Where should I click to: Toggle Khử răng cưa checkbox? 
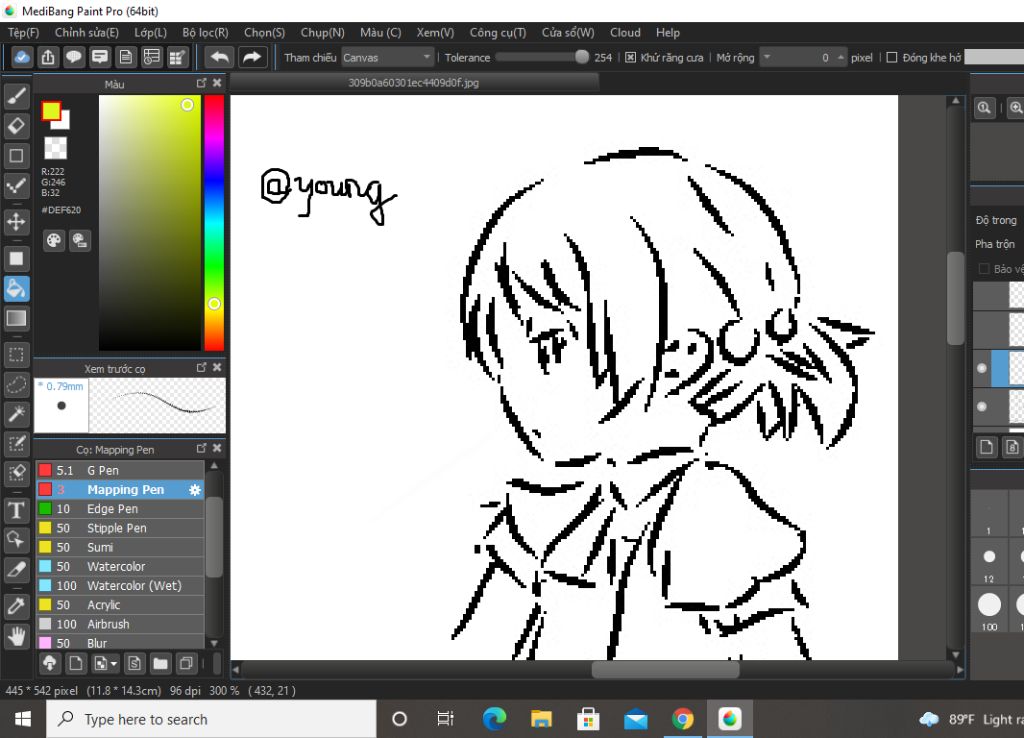(630, 57)
